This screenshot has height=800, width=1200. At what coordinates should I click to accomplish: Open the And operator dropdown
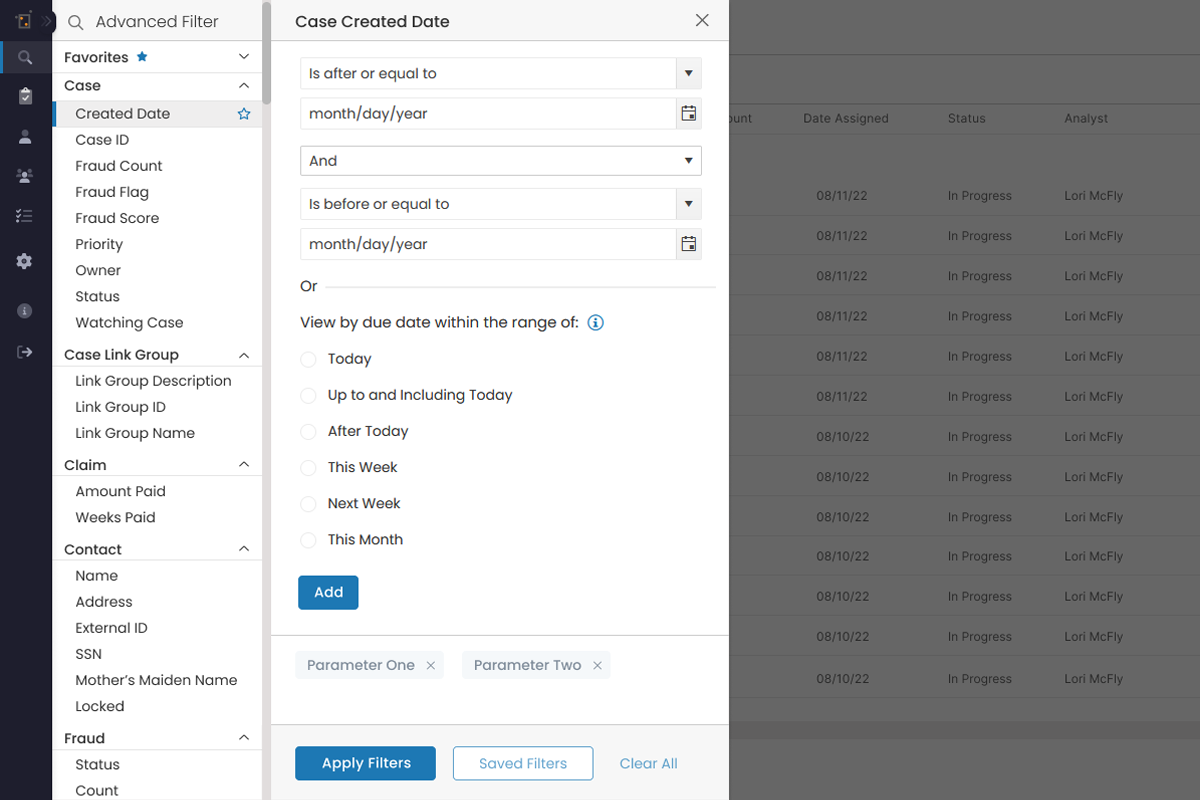(500, 161)
